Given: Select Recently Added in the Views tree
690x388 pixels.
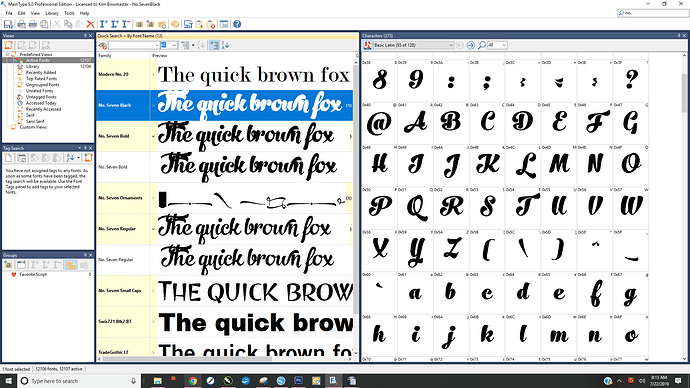Looking at the screenshot, I should pyautogui.click(x=41, y=73).
